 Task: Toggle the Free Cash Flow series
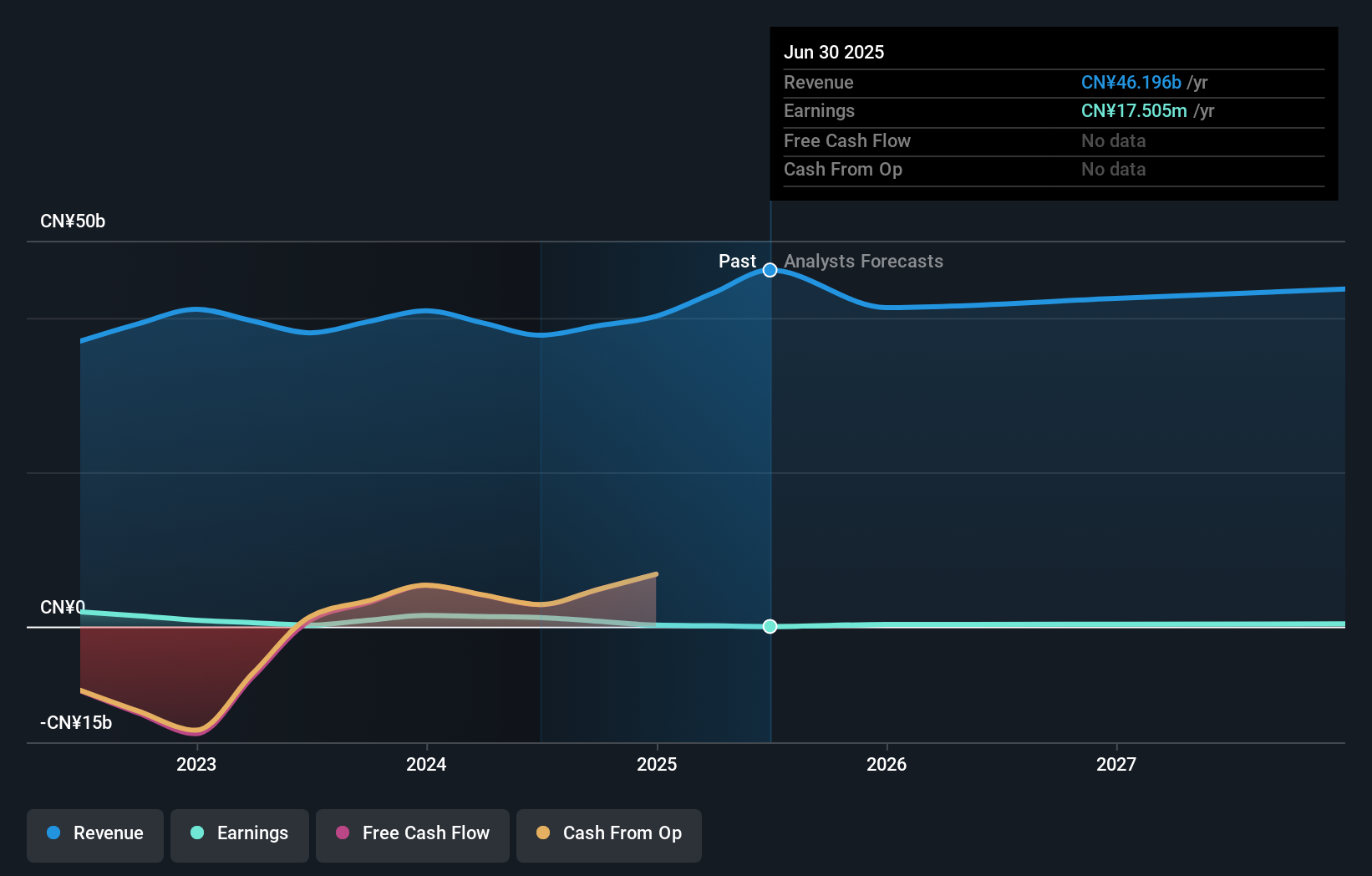pyautogui.click(x=413, y=835)
